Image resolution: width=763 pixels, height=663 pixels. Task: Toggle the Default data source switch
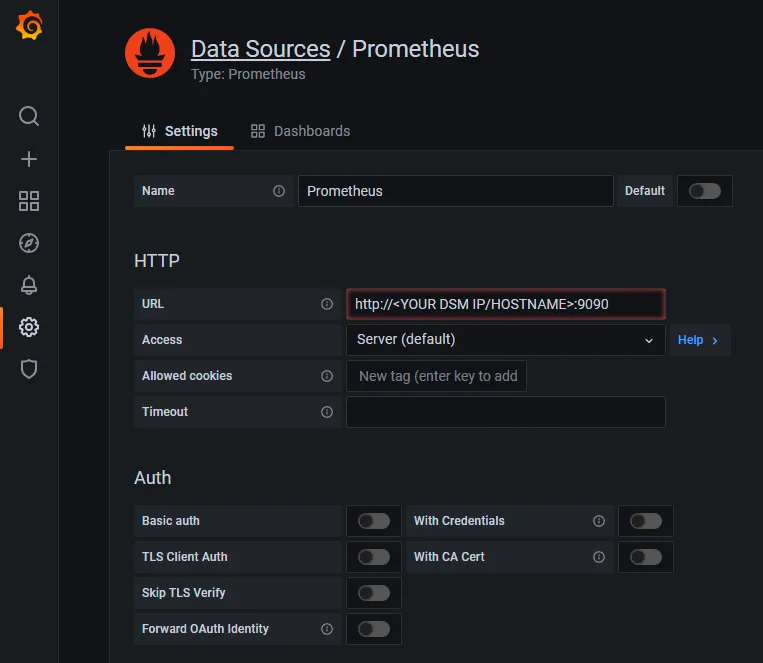(705, 191)
